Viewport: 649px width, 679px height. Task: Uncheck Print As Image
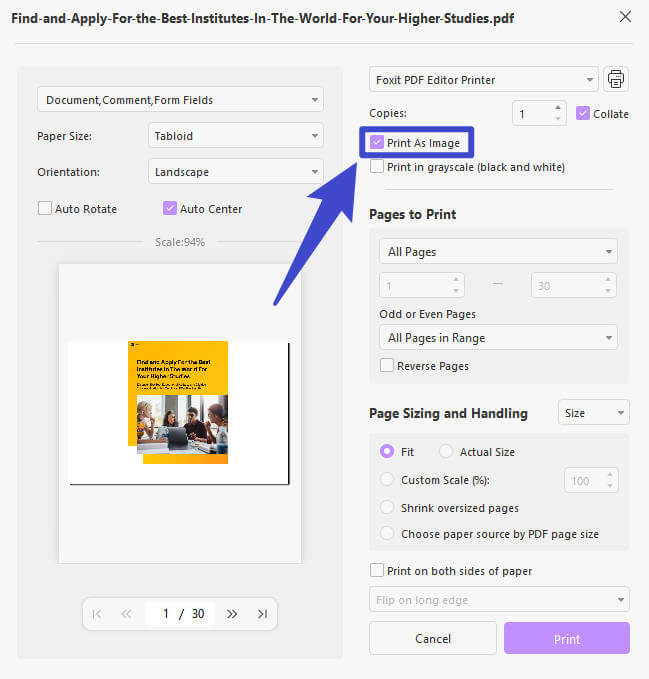click(x=377, y=142)
